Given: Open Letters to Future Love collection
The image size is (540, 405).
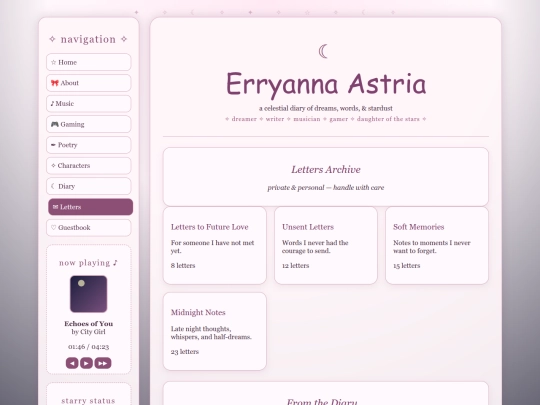Looking at the screenshot, I should pyautogui.click(x=215, y=246).
